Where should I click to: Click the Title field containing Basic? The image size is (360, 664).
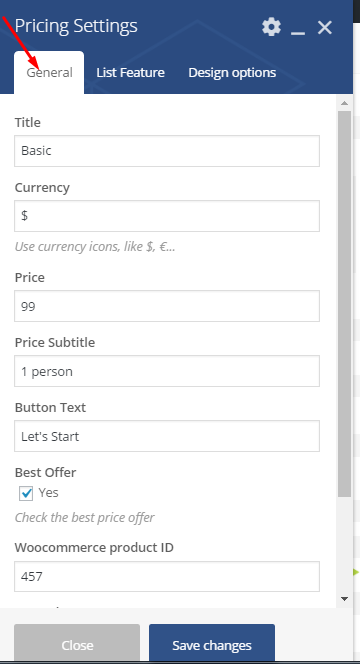pos(167,151)
